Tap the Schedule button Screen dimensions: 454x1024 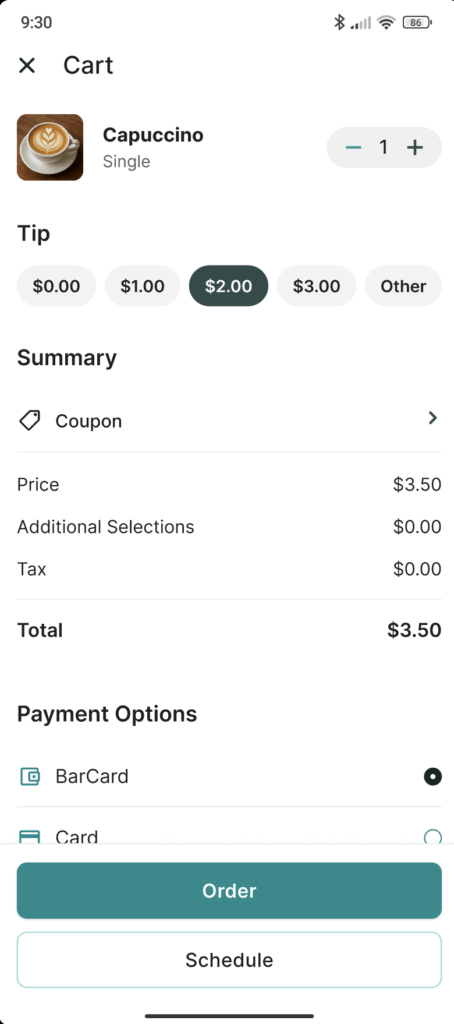[x=229, y=960]
